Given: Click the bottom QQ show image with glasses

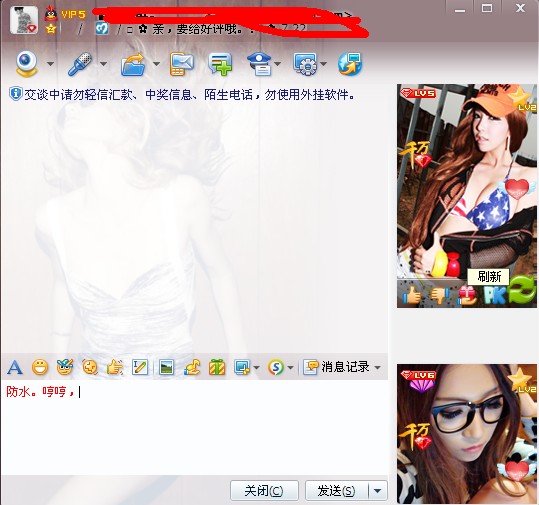Looking at the screenshot, I should (x=467, y=434).
